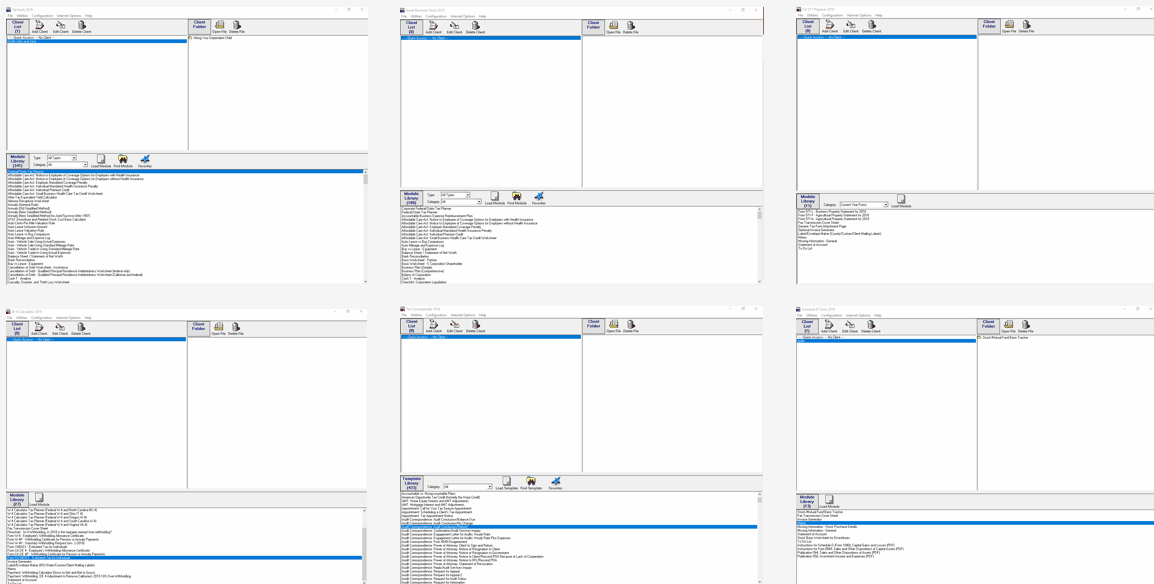The width and height of the screenshot is (1154, 584).
Task: Open Favorites in Tax Corresponder window
Action: [555, 483]
